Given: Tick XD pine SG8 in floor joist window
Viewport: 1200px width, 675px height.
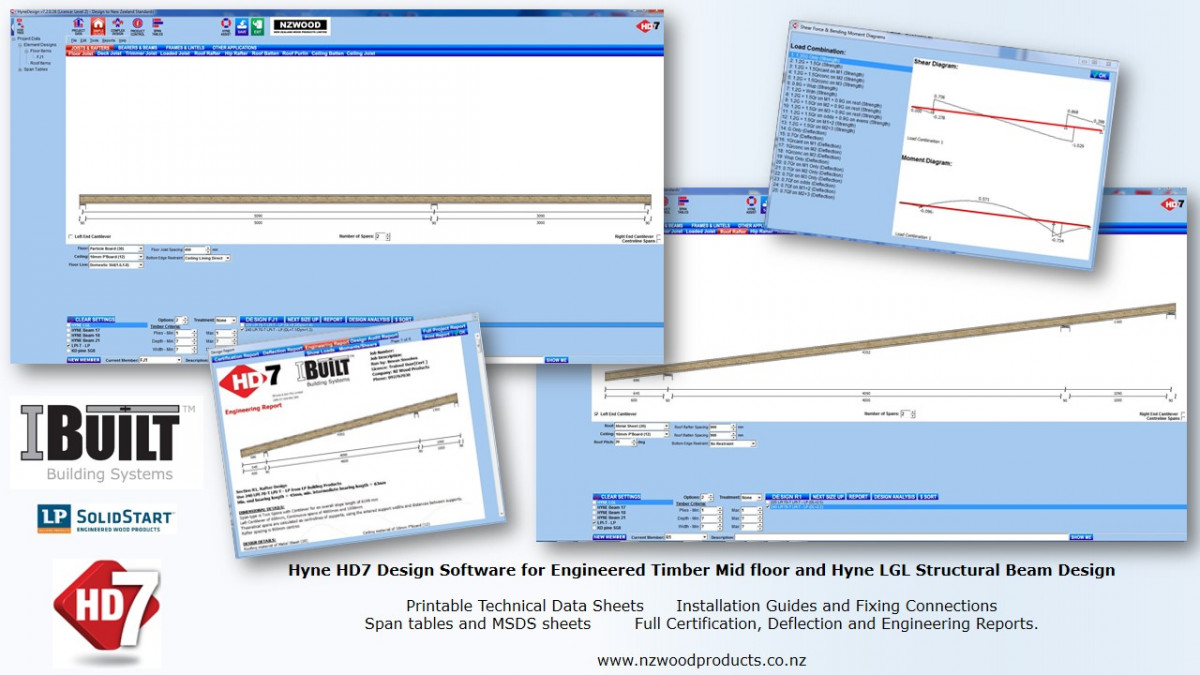Looking at the screenshot, I should [69, 352].
